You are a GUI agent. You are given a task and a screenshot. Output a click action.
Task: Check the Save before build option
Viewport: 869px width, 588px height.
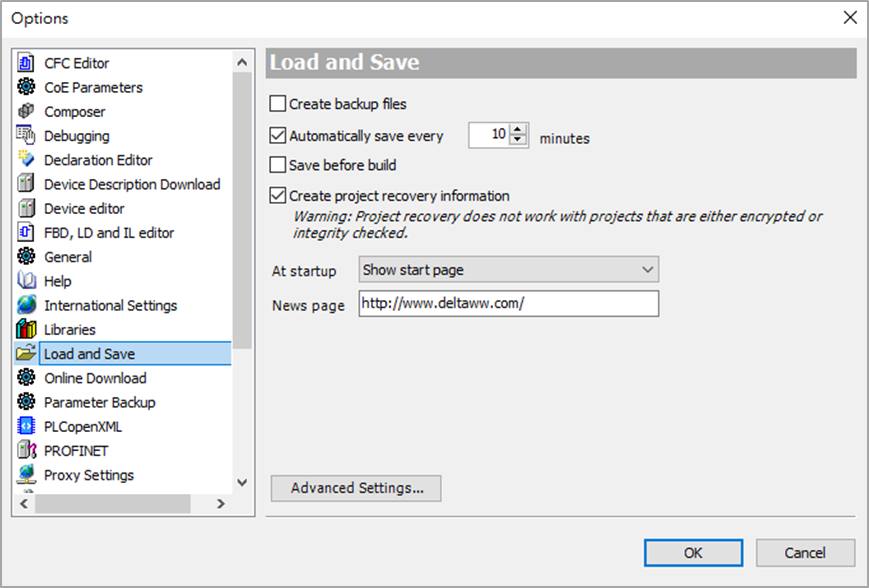coord(278,165)
